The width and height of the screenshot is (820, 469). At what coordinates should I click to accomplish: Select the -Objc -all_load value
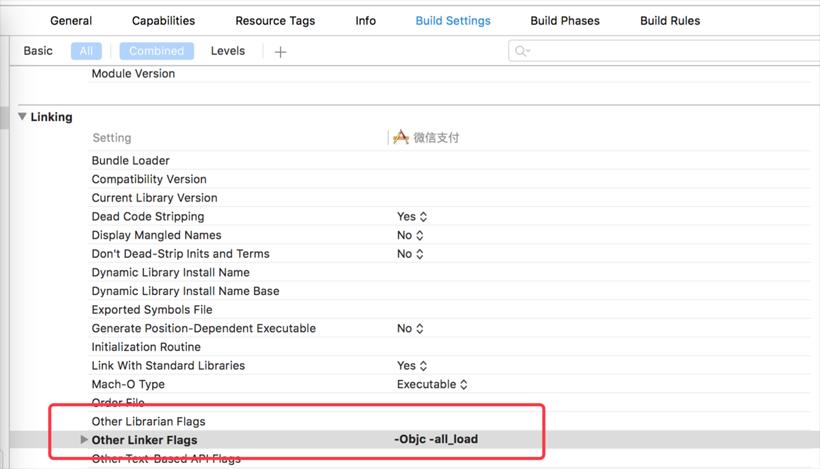[443, 440]
